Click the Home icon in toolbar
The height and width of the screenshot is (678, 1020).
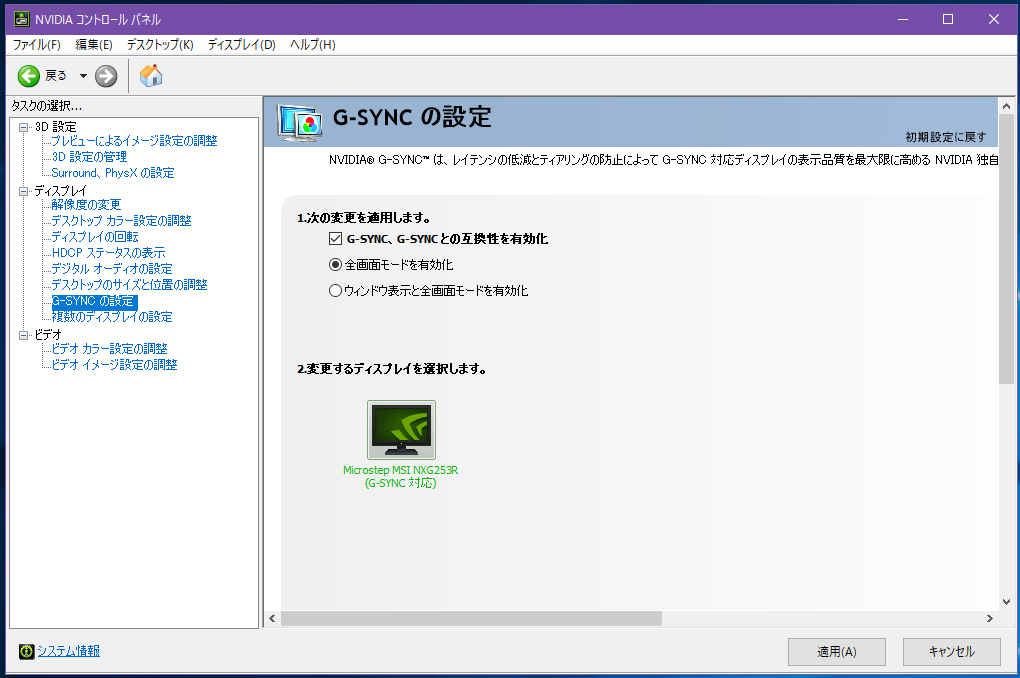click(151, 76)
